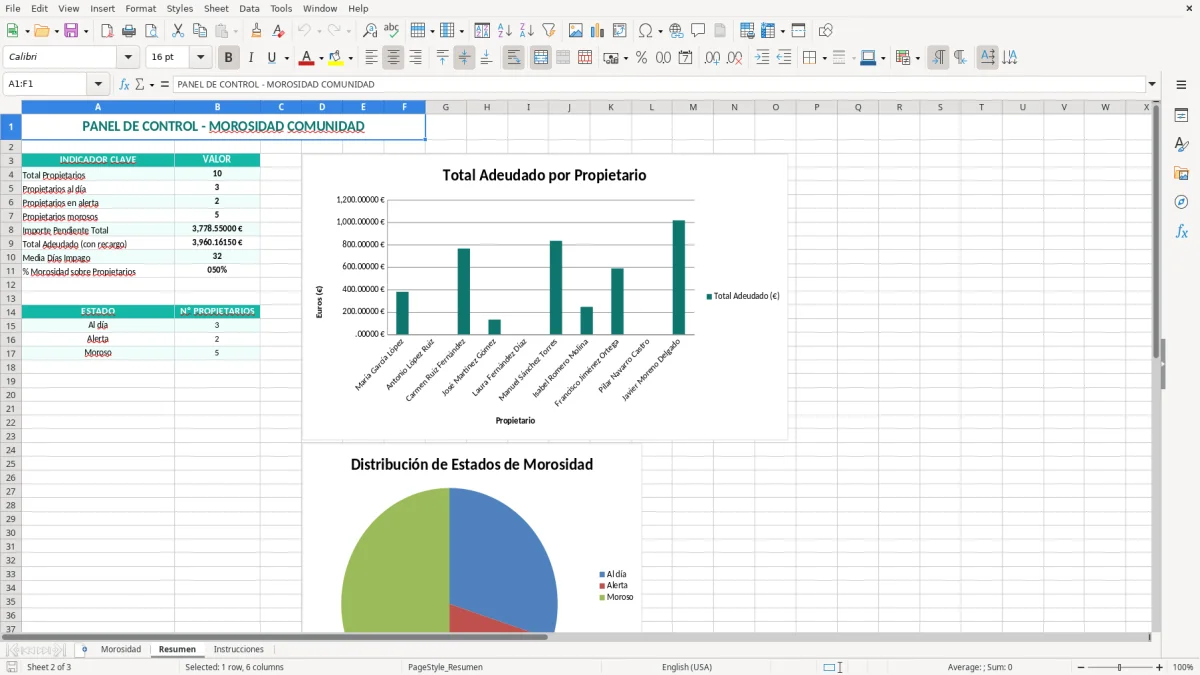Toggle Bold formatting
The height and width of the screenshot is (675, 1200).
(229, 58)
